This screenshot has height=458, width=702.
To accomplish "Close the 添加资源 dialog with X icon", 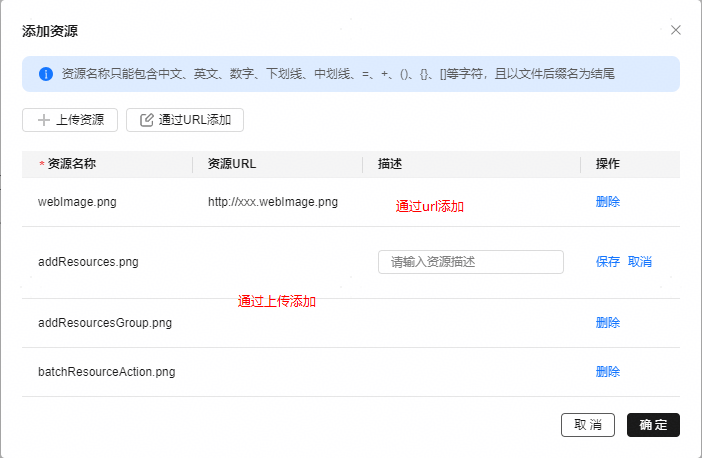I will [676, 30].
